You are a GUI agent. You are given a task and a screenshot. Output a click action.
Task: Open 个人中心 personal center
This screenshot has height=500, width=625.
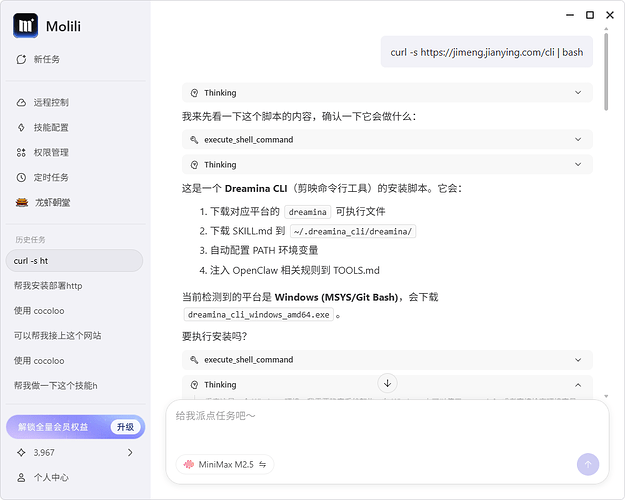tap(50, 478)
